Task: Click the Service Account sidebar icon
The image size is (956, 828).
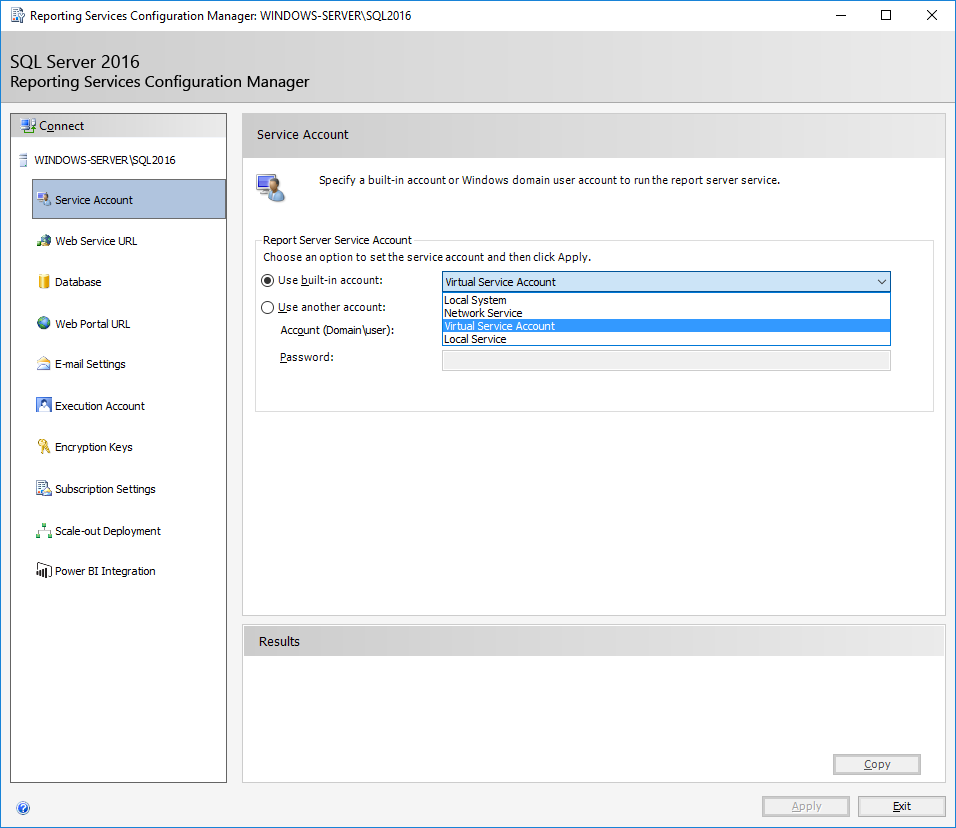Action: [44, 199]
